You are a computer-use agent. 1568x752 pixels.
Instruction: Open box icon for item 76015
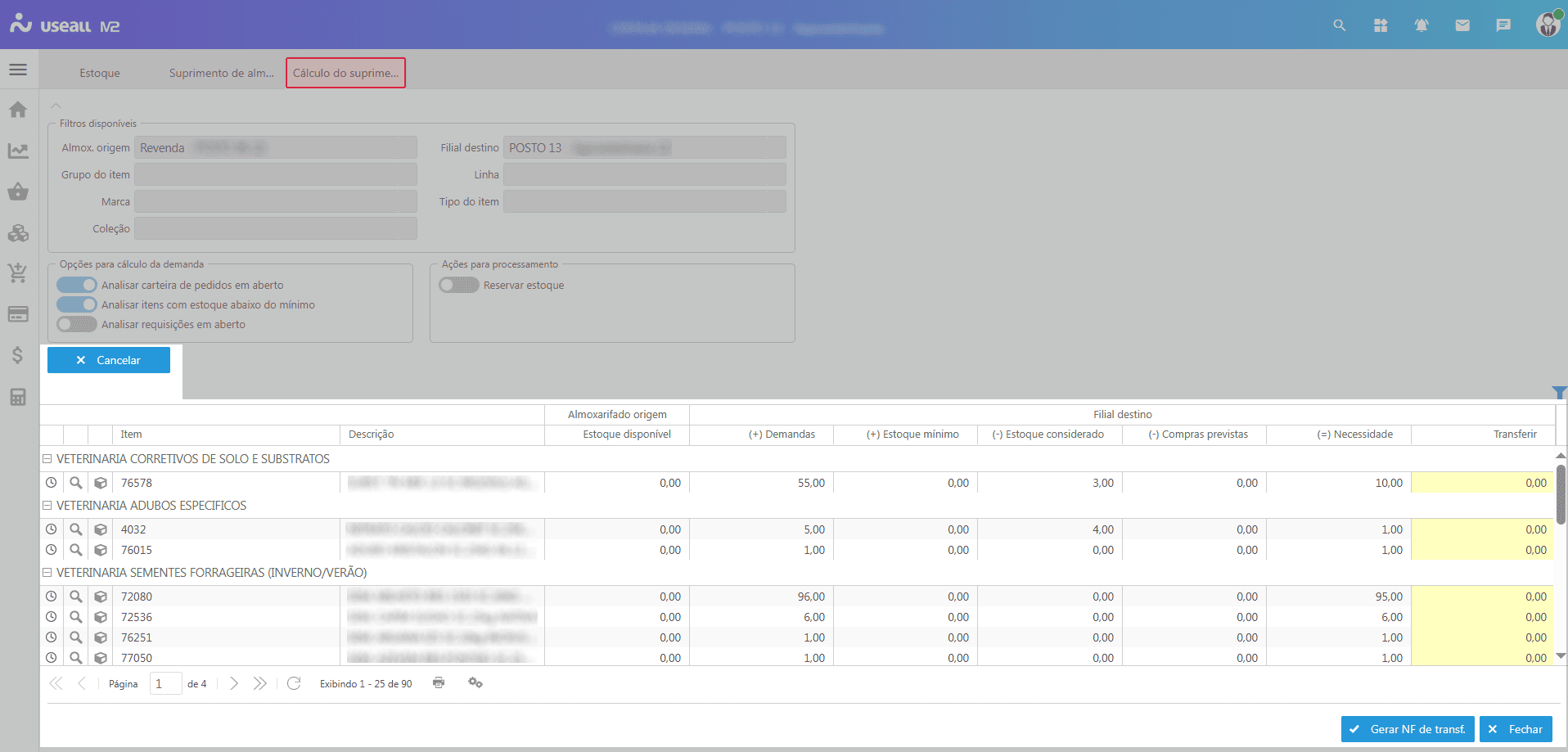point(101,550)
